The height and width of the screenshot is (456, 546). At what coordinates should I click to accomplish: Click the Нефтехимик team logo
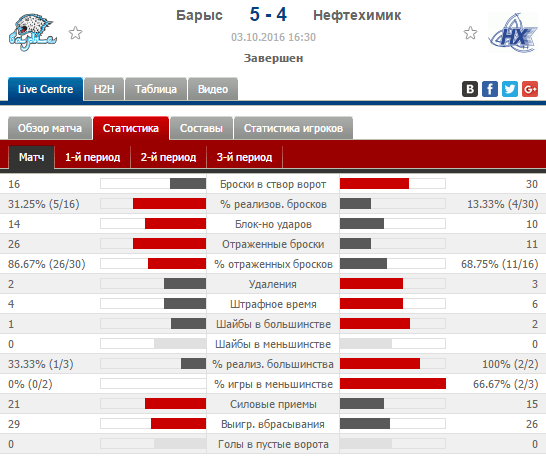click(513, 33)
